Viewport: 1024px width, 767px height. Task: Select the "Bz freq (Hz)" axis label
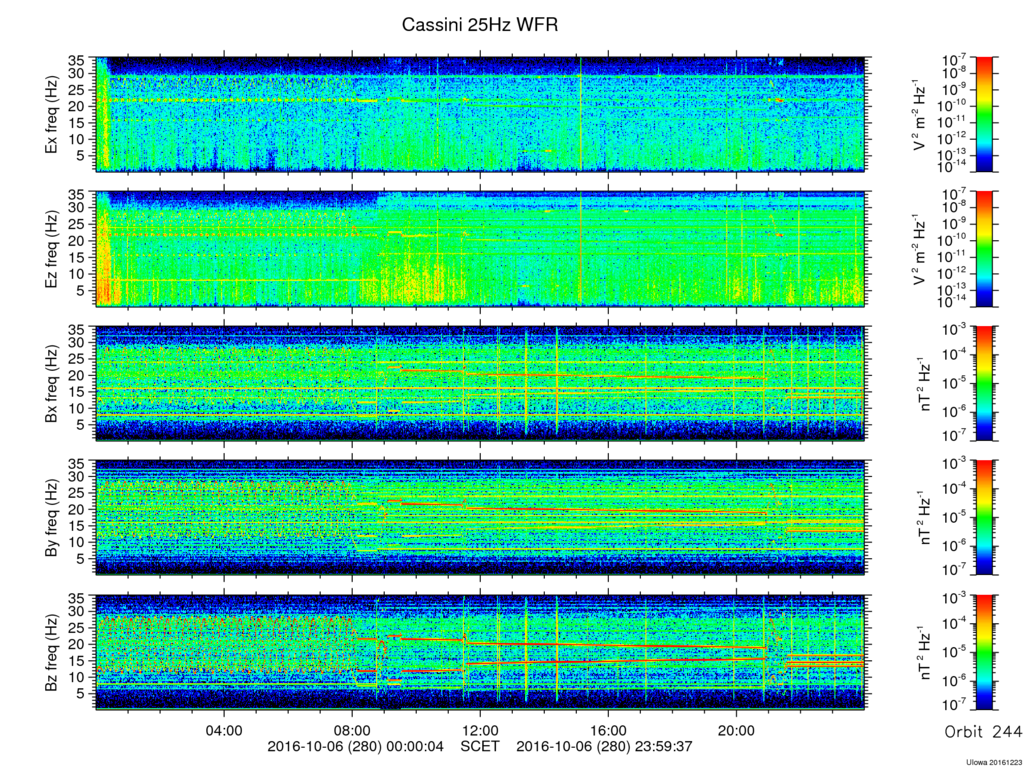52,653
